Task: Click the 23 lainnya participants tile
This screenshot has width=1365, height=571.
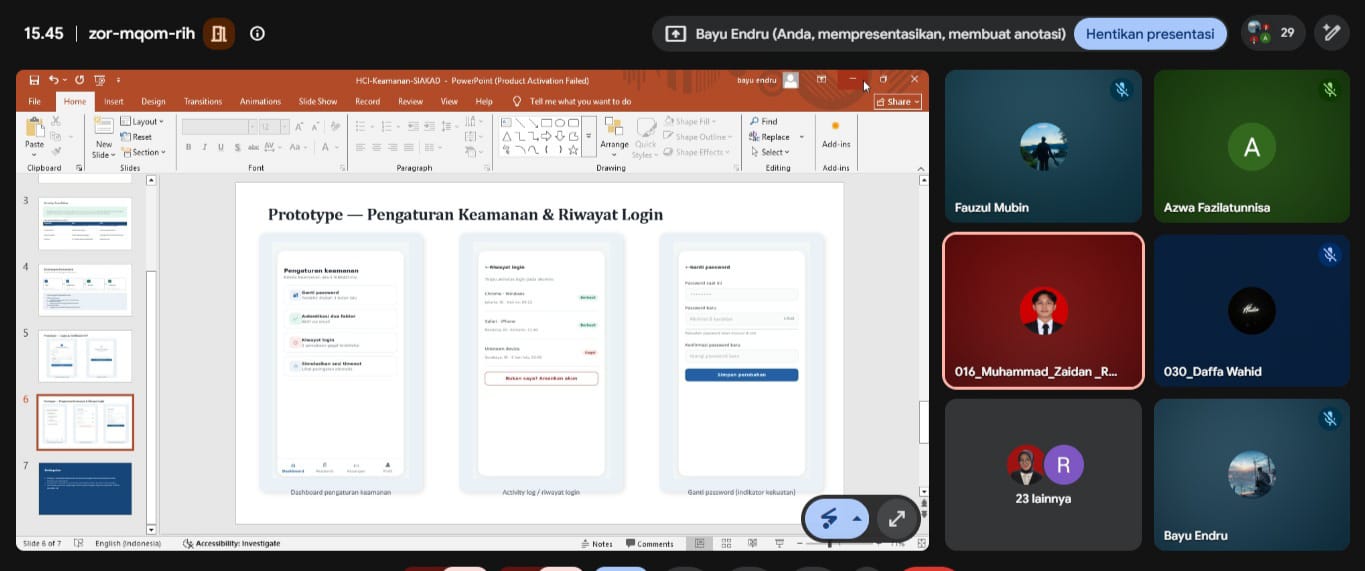Action: 1043,475
